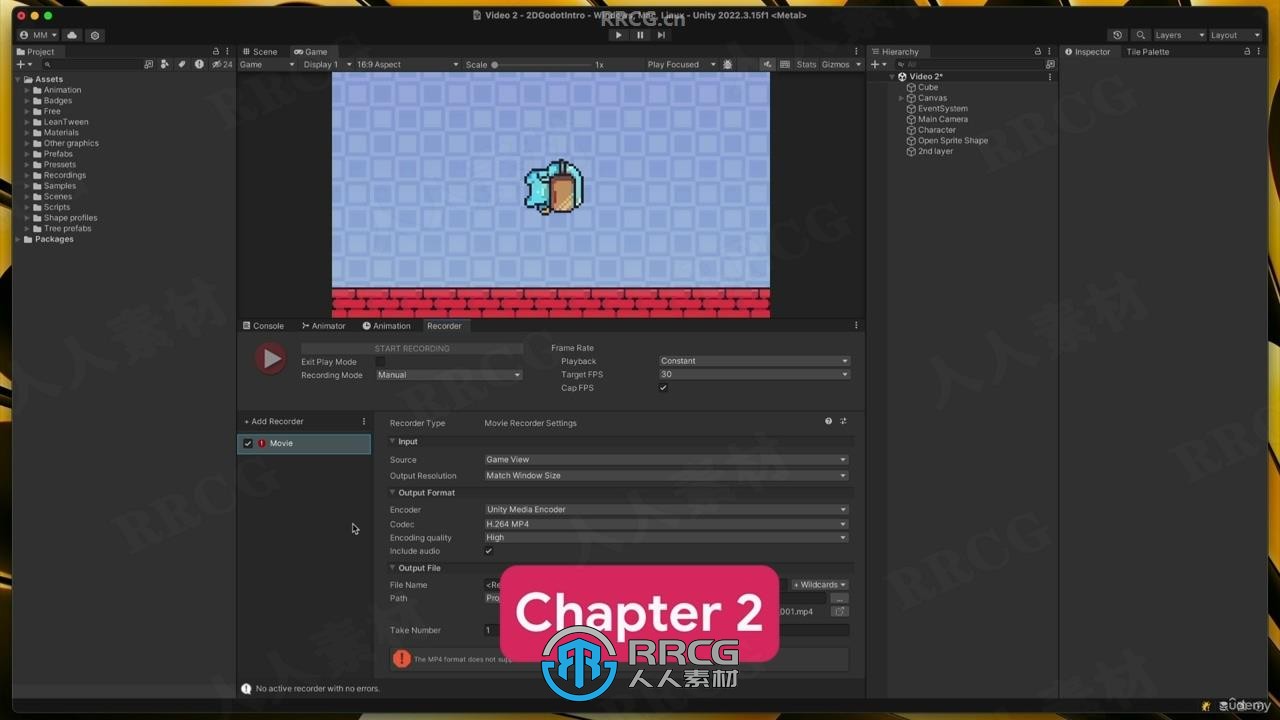Screen dimensions: 1280x720
Task: Switch to the Animation tab
Action: (x=386, y=326)
